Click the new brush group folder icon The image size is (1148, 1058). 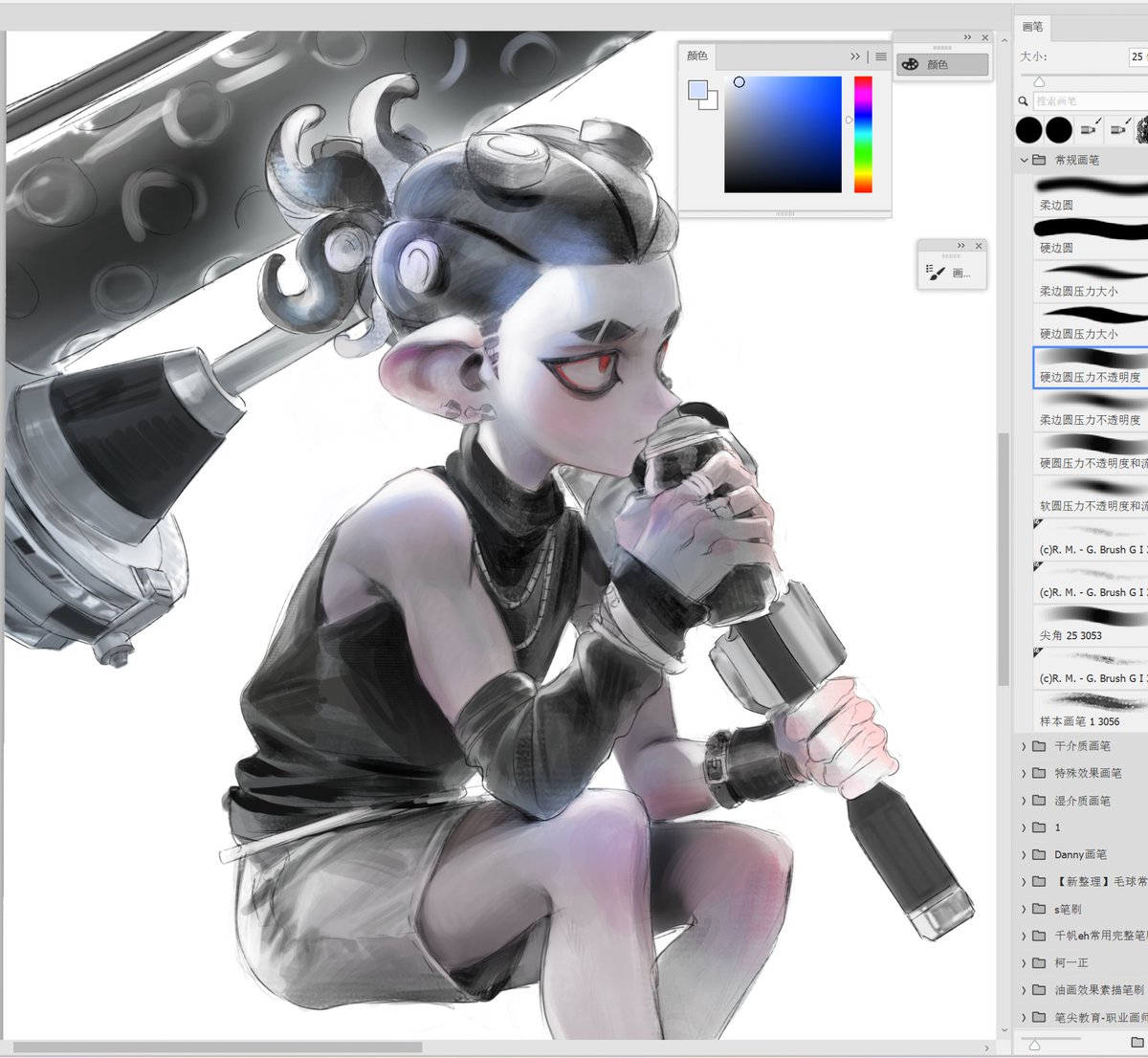[x=1137, y=1043]
